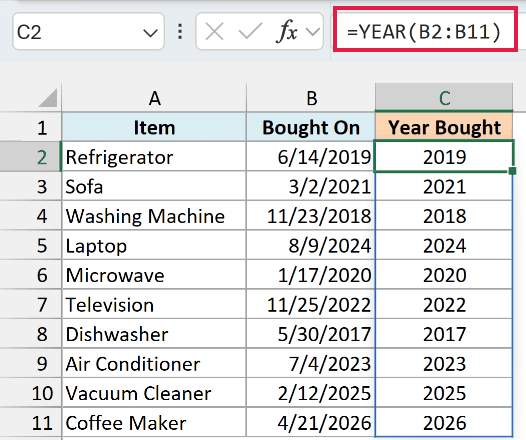The image size is (526, 440).
Task: Click the Select All corner triangle
Action: point(47,98)
